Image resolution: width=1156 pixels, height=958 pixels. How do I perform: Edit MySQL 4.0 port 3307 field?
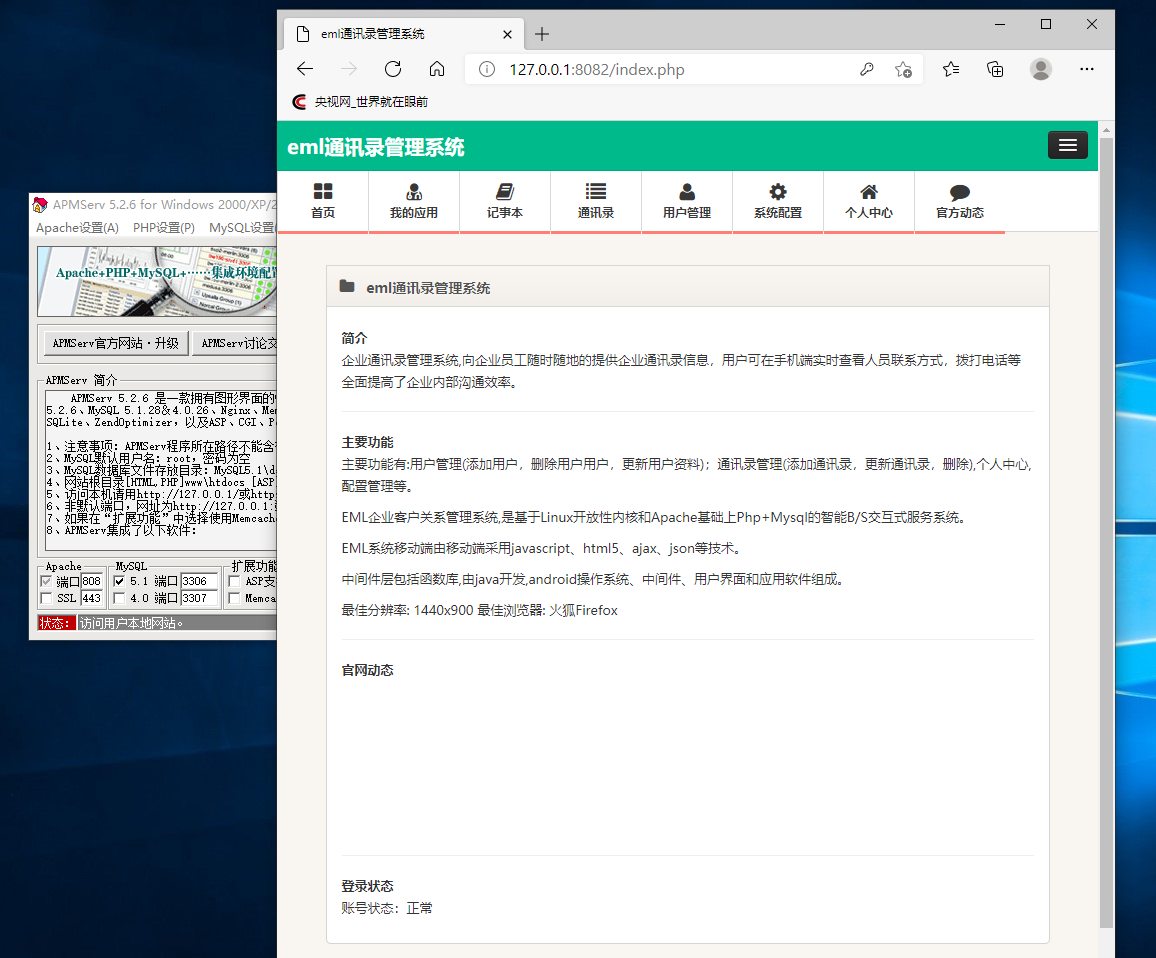[x=199, y=598]
